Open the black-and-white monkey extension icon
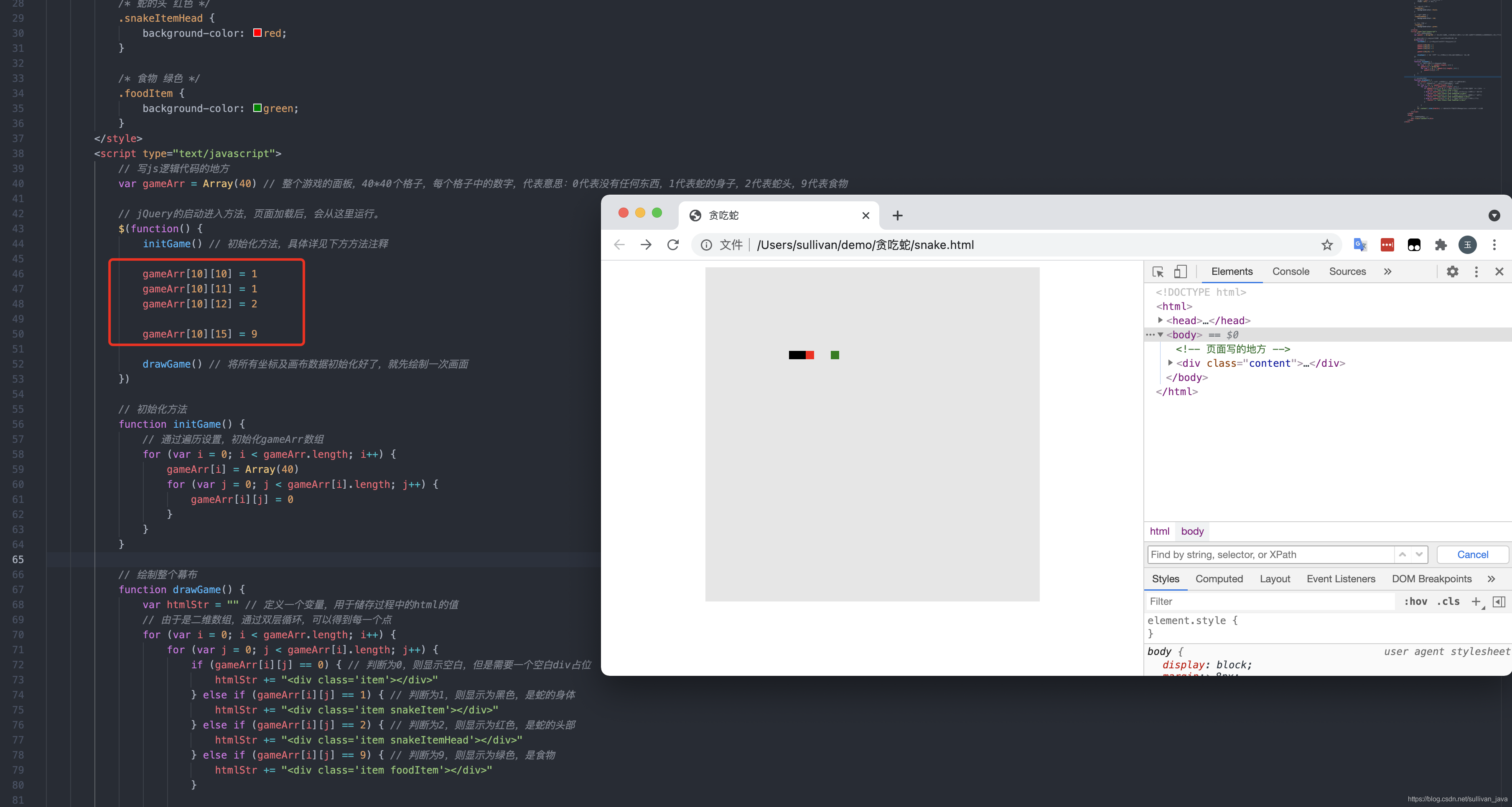 pos(1414,245)
